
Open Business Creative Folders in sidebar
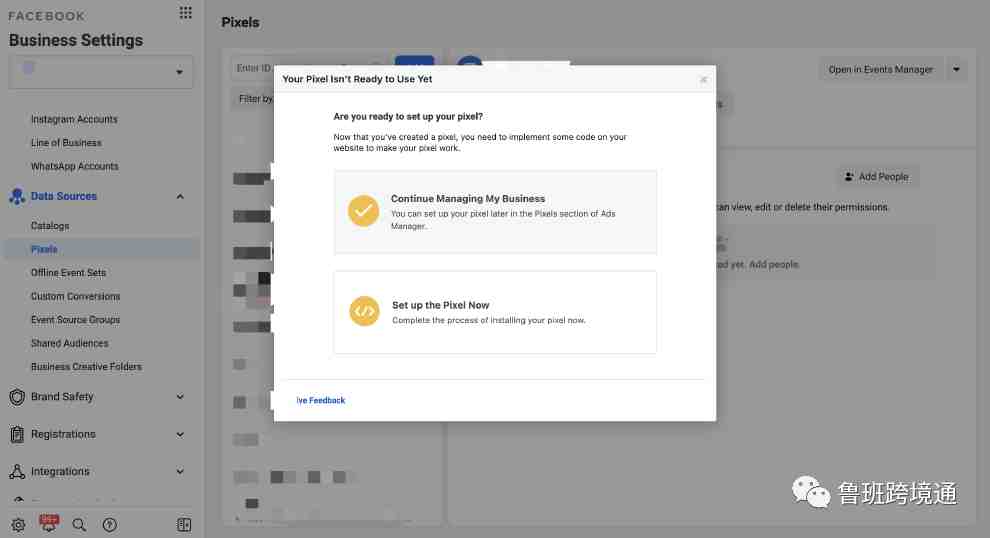(86, 366)
